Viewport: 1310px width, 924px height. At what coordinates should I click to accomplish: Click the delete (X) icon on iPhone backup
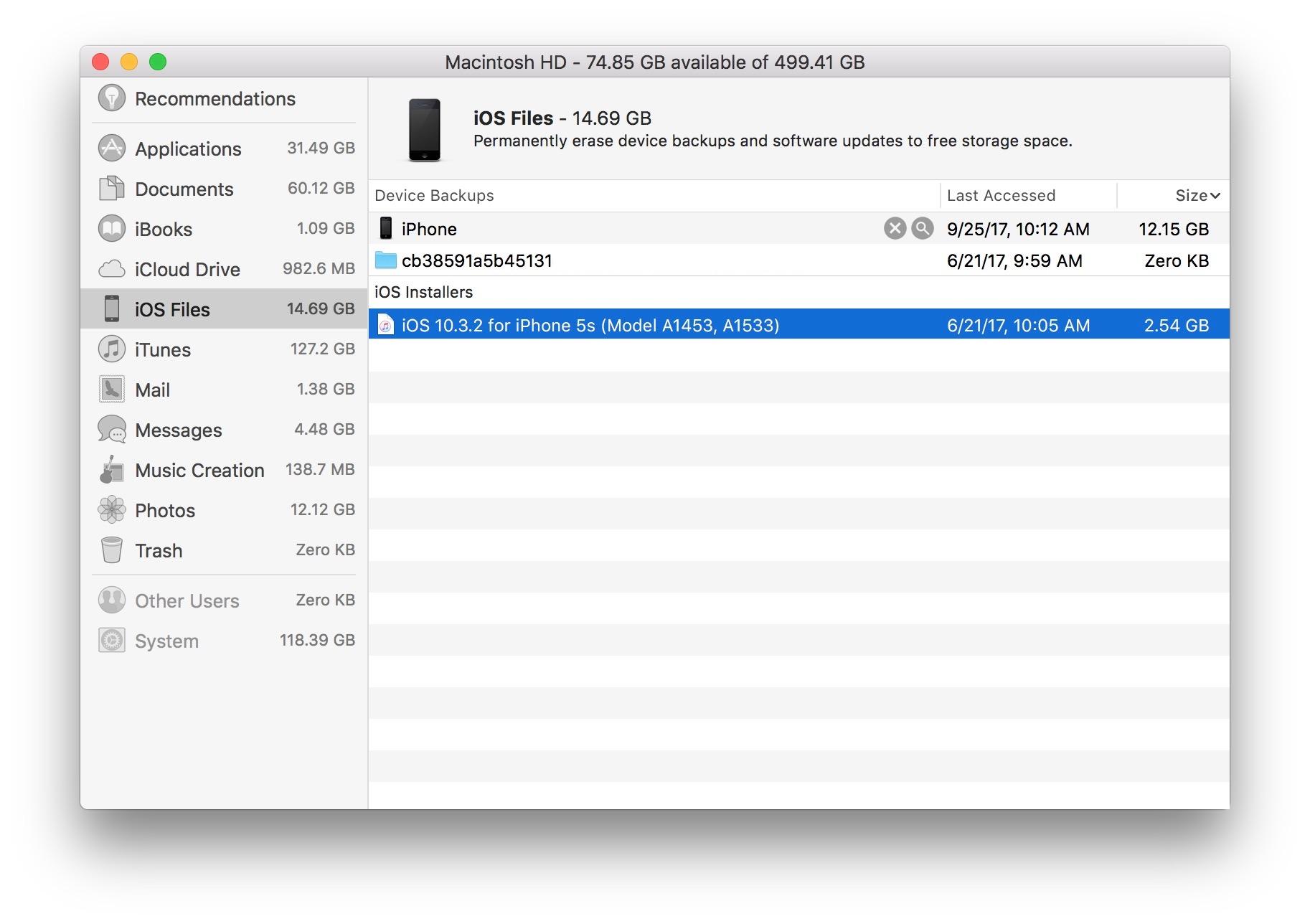pyautogui.click(x=894, y=229)
